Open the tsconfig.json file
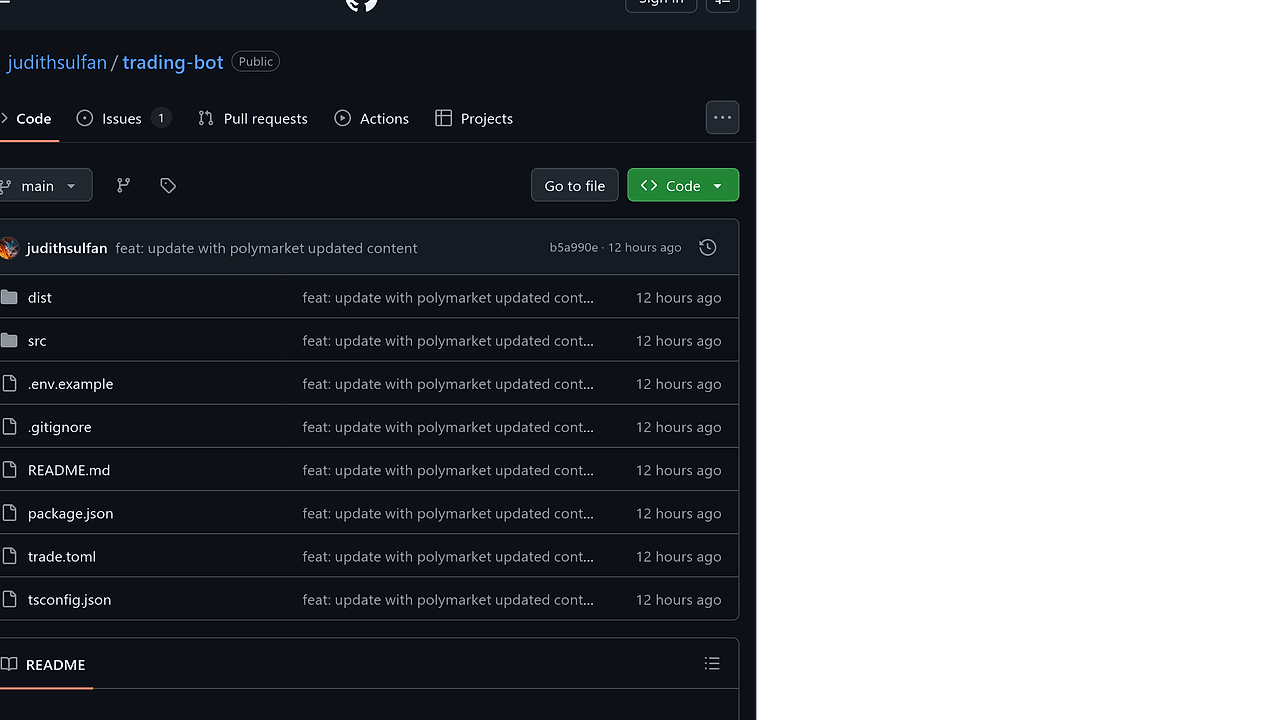Screen dimensions: 1280x720 [x=70, y=599]
